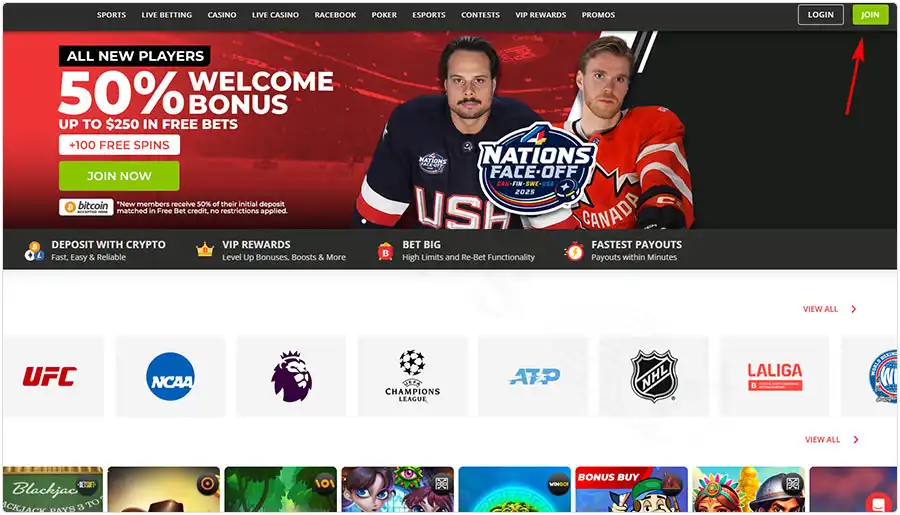The width and height of the screenshot is (900, 515).
Task: Open the Live Betting menu item
Action: pos(166,15)
